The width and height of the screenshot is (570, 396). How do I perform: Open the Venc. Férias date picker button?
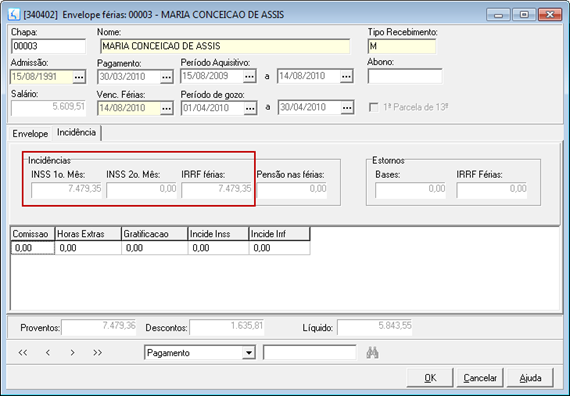[x=166, y=108]
